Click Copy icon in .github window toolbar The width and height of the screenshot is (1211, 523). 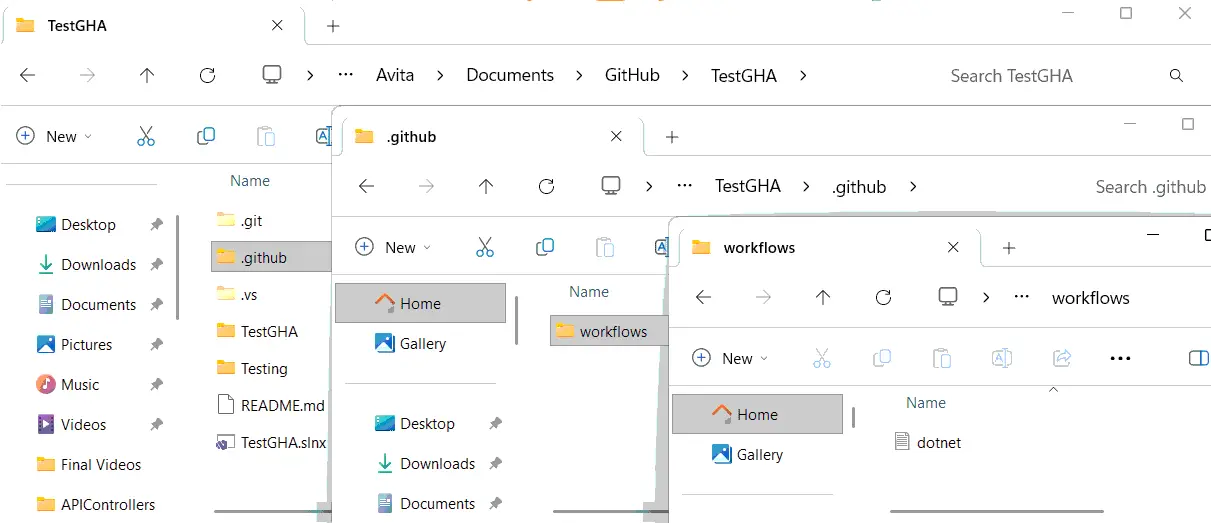(545, 247)
